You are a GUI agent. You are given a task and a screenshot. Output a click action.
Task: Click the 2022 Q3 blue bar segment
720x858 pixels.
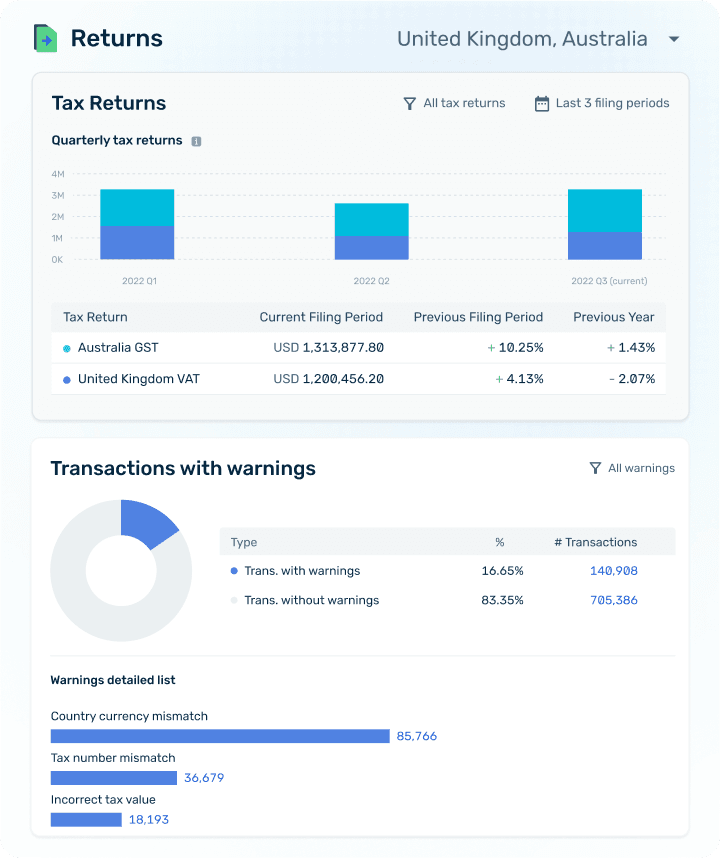[605, 246]
